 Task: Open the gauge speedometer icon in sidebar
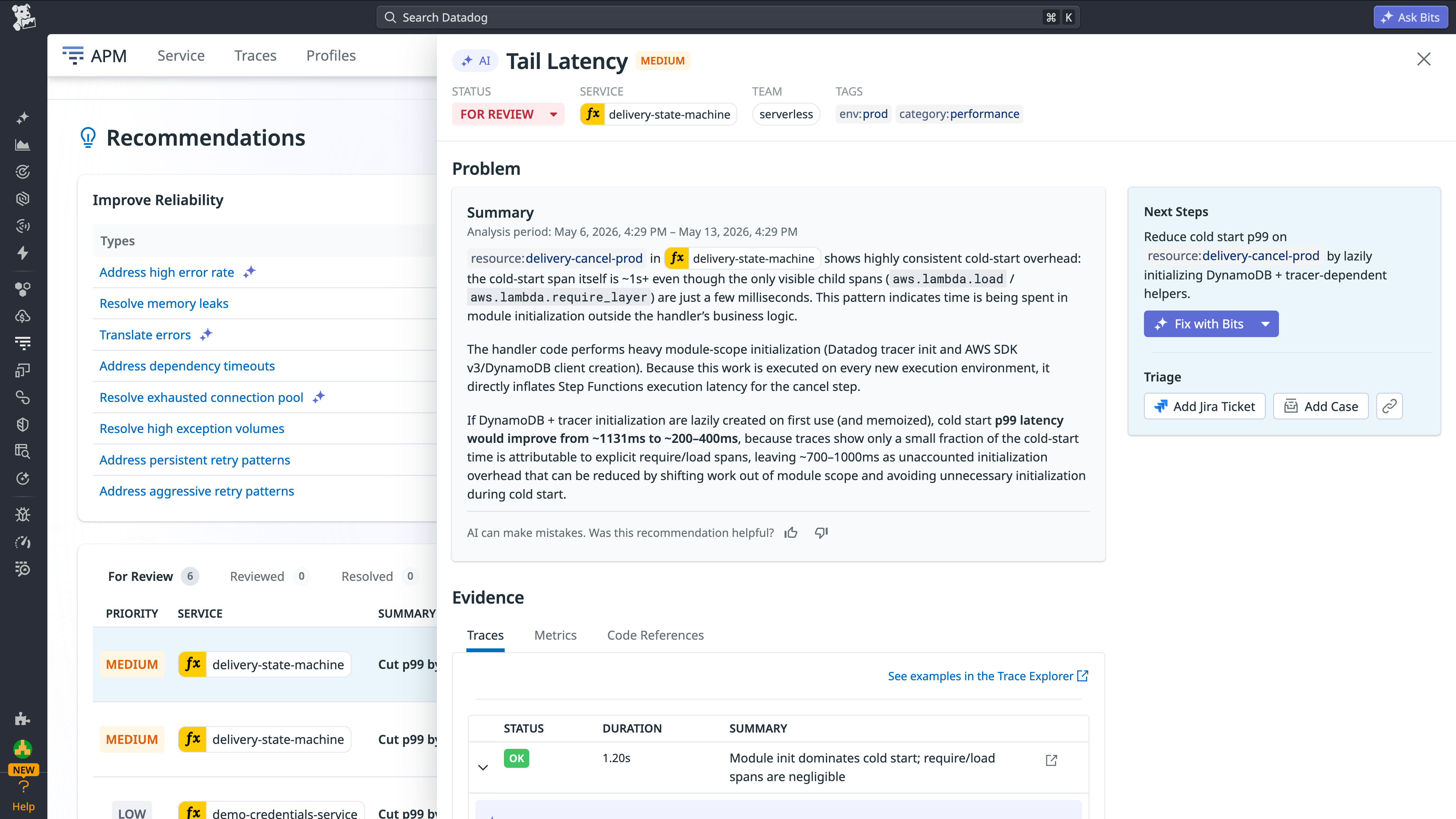coord(23,542)
